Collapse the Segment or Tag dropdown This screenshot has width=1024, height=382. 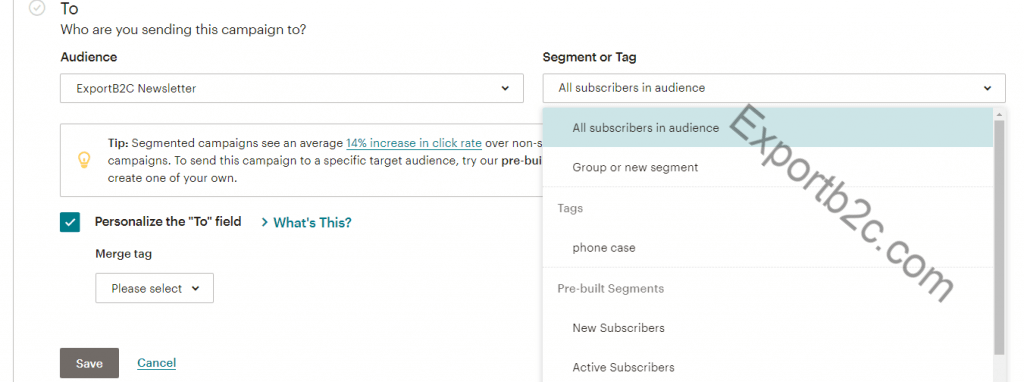(x=774, y=88)
